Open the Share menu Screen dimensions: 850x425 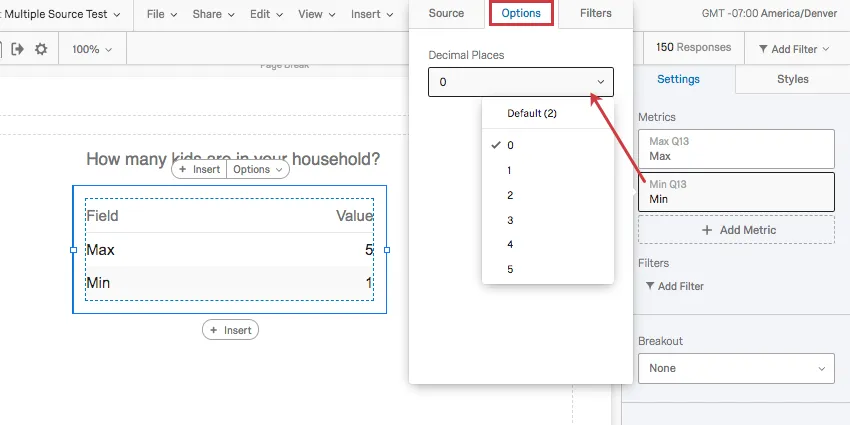(x=214, y=14)
